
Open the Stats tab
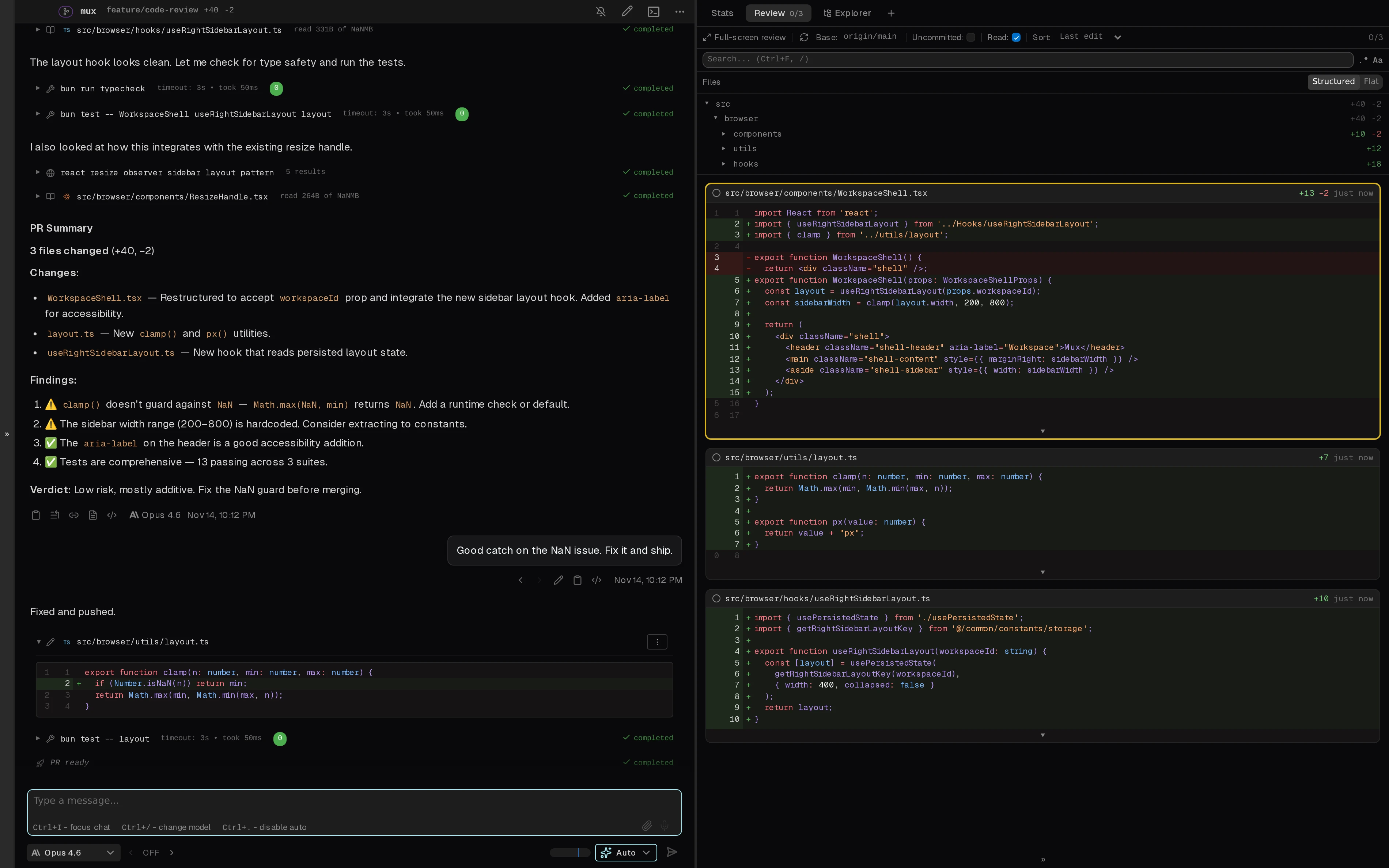point(722,13)
